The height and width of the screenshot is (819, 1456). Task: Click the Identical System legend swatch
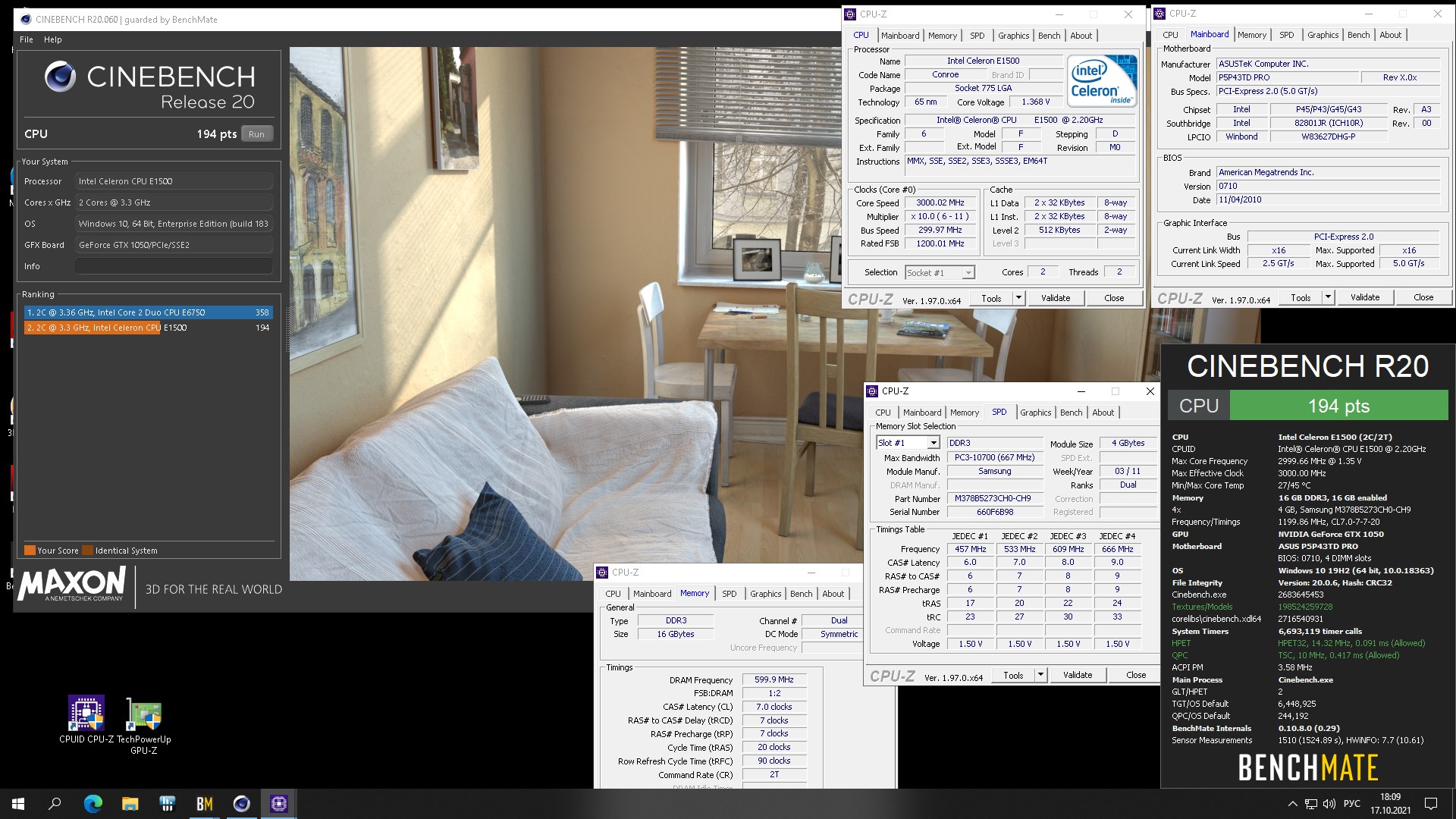pyautogui.click(x=87, y=551)
